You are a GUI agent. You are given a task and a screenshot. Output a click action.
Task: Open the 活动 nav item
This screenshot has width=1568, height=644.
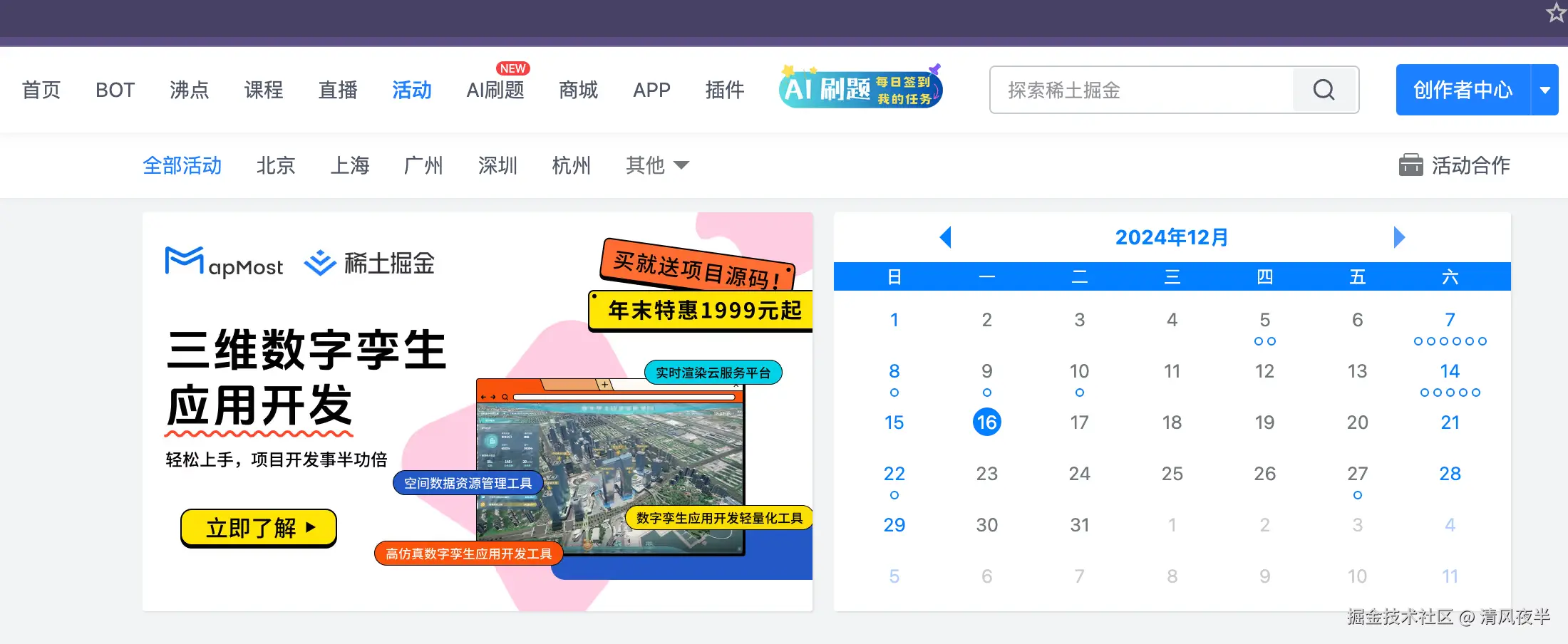point(411,90)
